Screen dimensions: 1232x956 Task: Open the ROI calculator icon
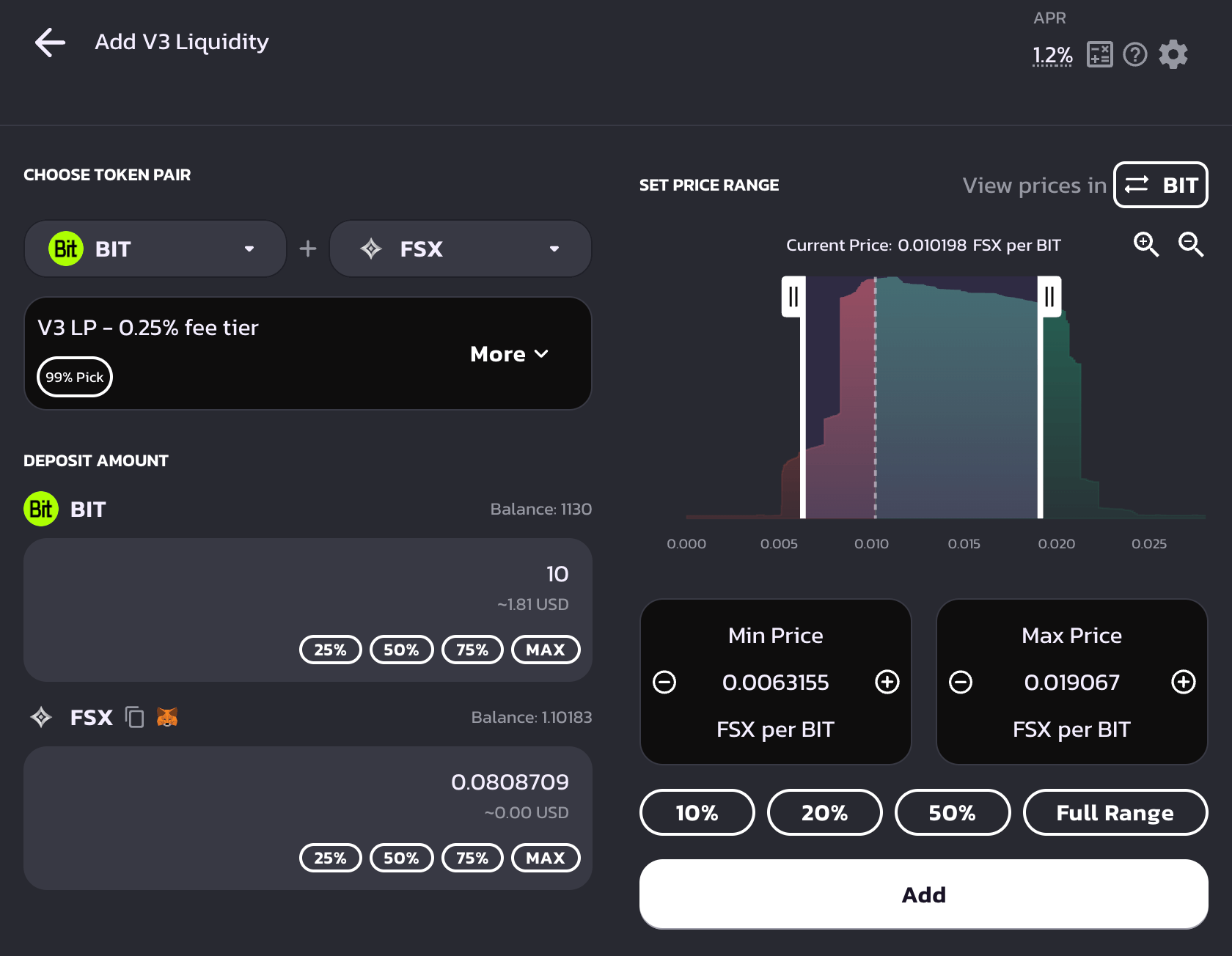(x=1099, y=55)
